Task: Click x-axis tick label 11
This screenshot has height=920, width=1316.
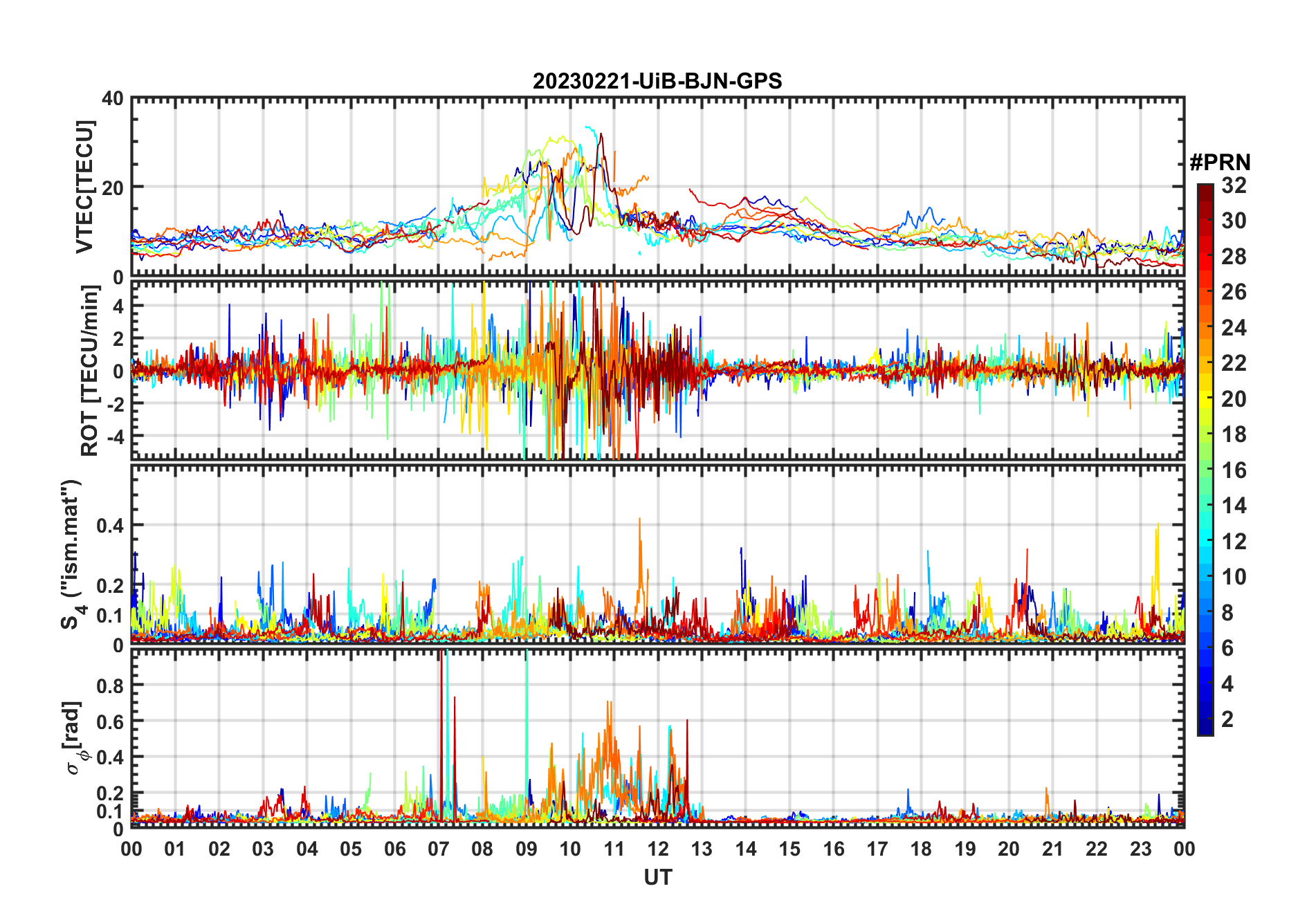Action: coord(614,849)
